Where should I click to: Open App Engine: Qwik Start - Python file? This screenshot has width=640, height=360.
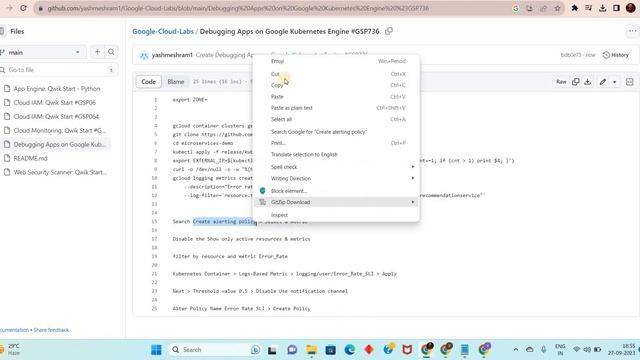(x=57, y=89)
